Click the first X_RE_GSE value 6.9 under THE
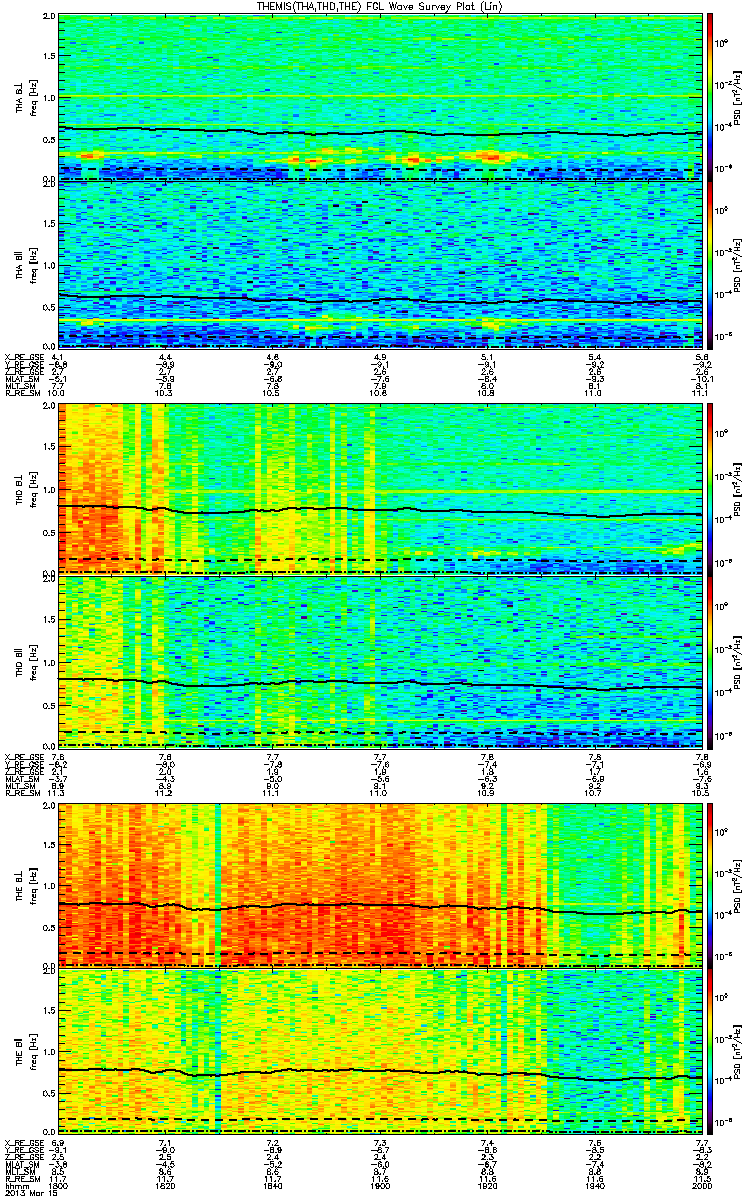This screenshot has height=1200, width=750. [58, 1142]
